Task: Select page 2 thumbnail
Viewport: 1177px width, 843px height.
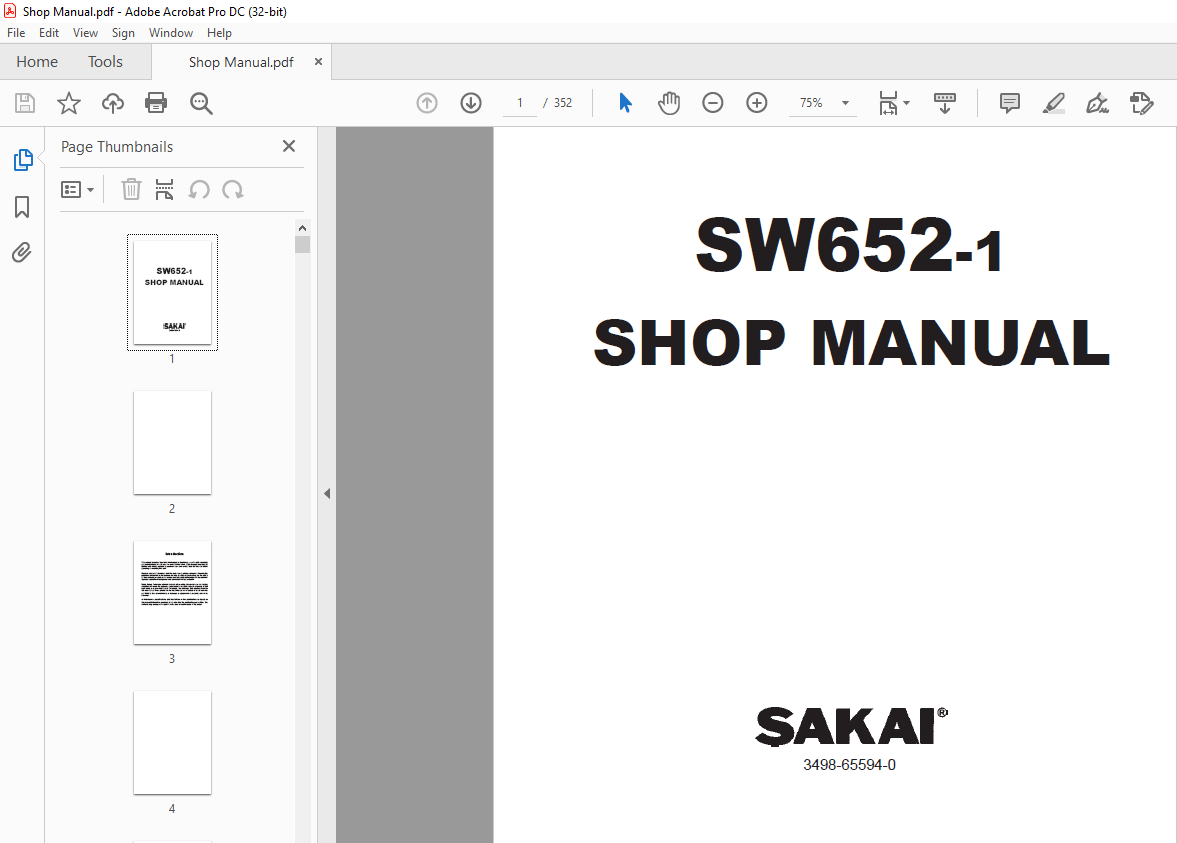Action: (x=173, y=443)
